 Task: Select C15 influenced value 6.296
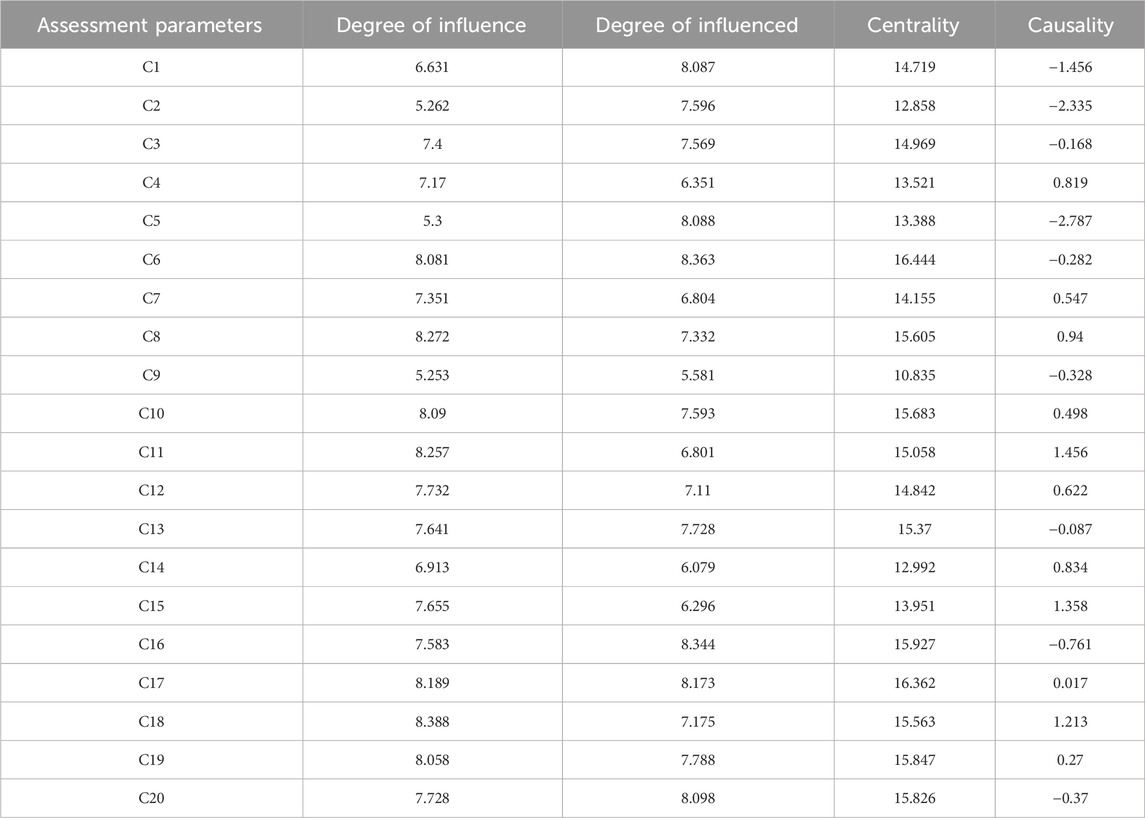pyautogui.click(x=697, y=606)
